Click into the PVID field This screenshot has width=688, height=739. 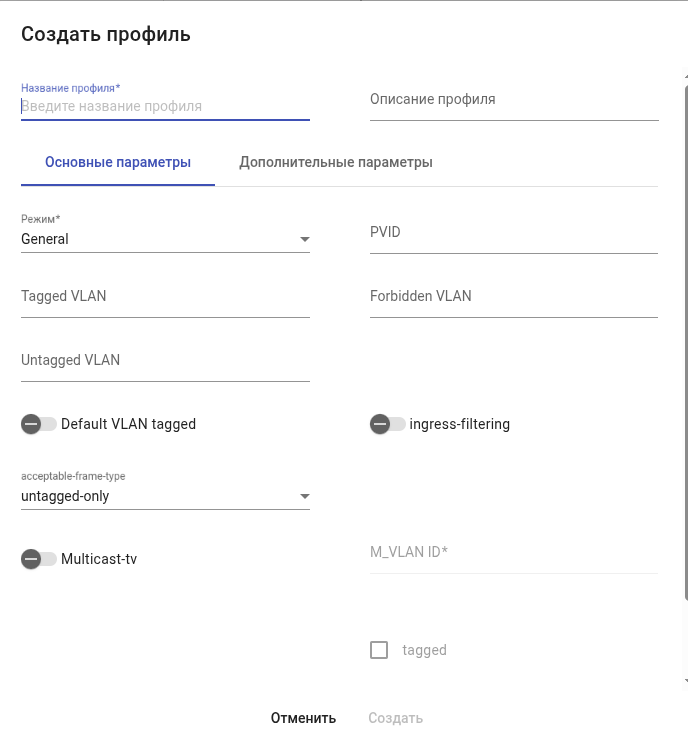[514, 233]
